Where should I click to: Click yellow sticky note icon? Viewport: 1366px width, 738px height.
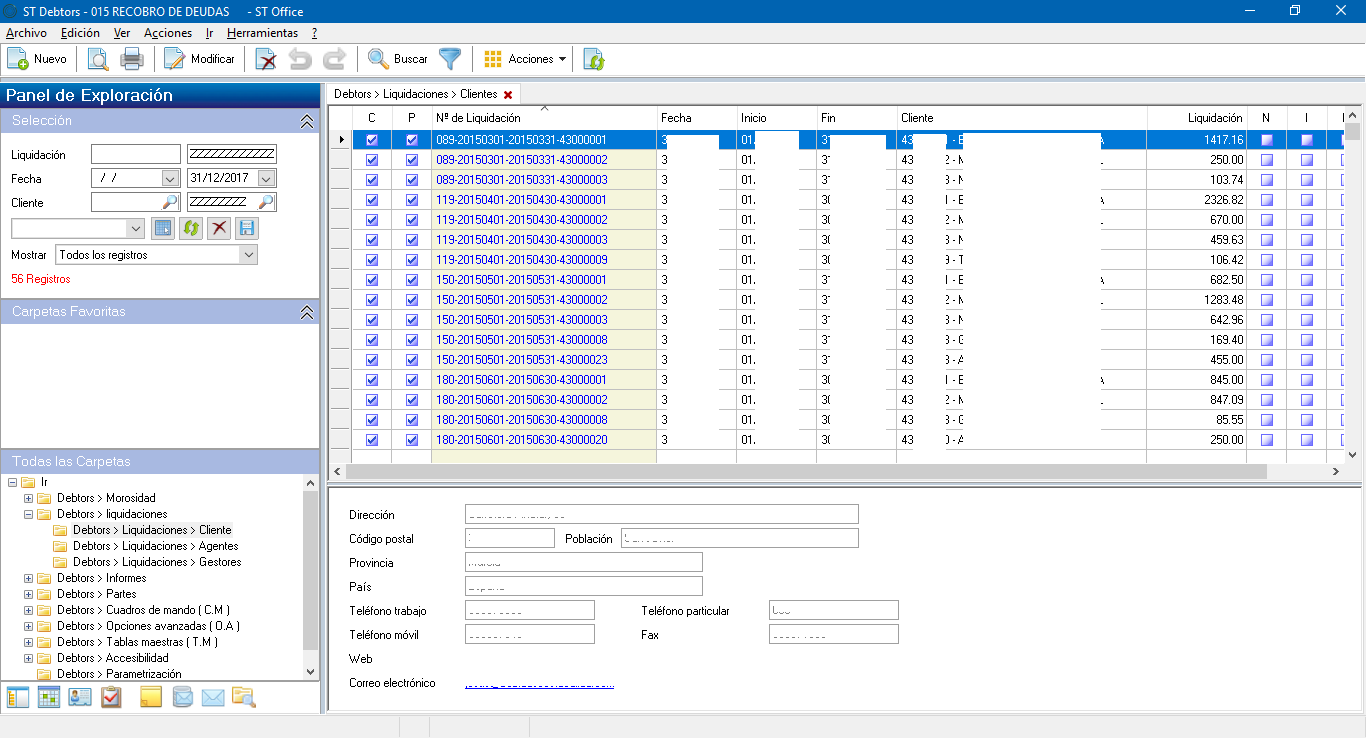point(151,697)
